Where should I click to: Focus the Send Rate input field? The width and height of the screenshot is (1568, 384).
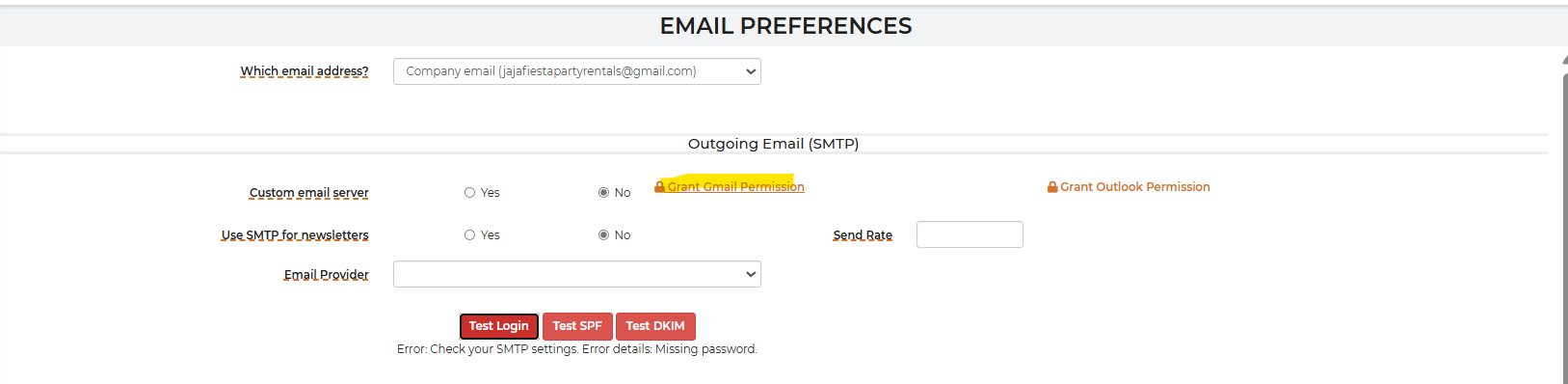970,234
